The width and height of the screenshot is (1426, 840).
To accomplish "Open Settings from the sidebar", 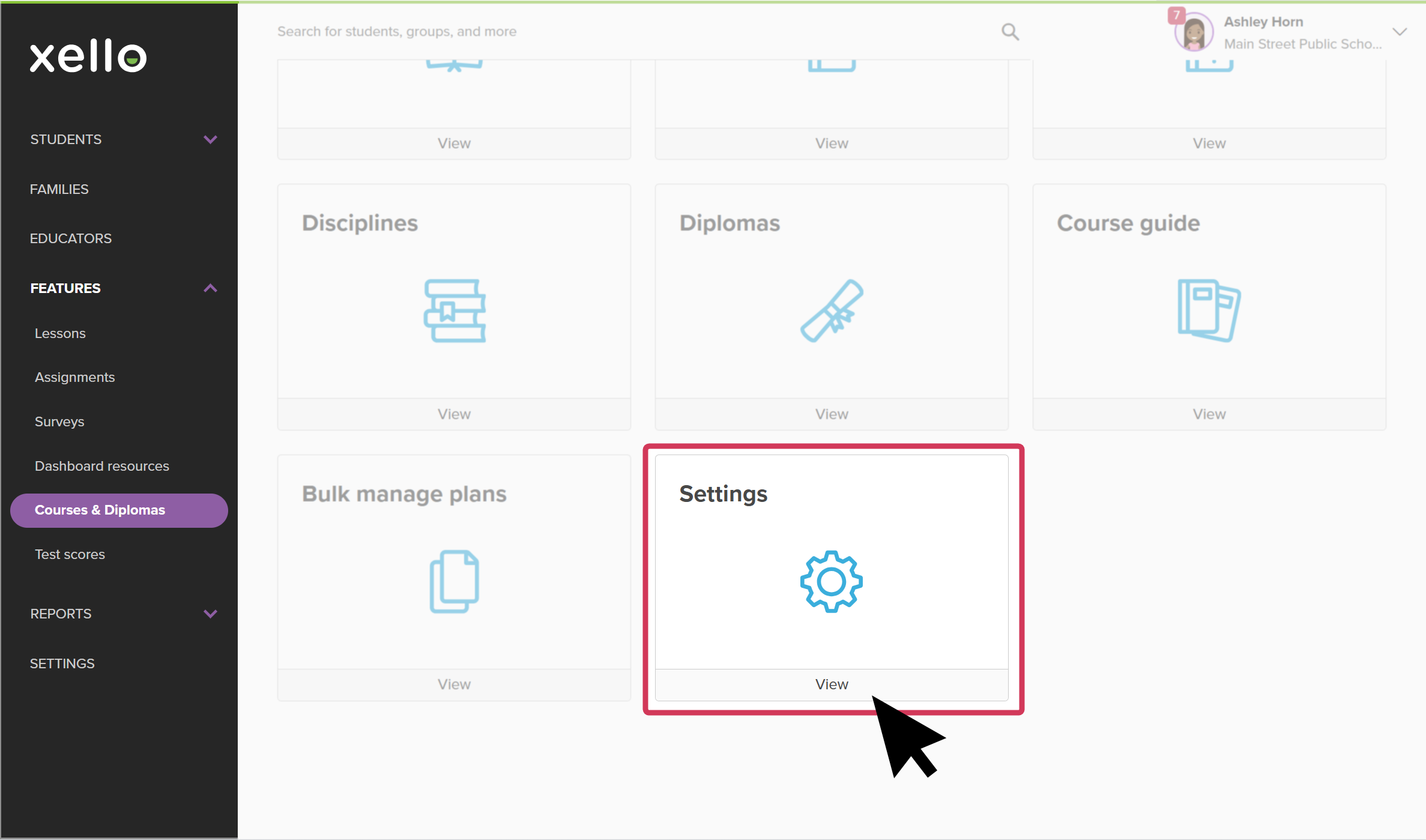I will 62,663.
